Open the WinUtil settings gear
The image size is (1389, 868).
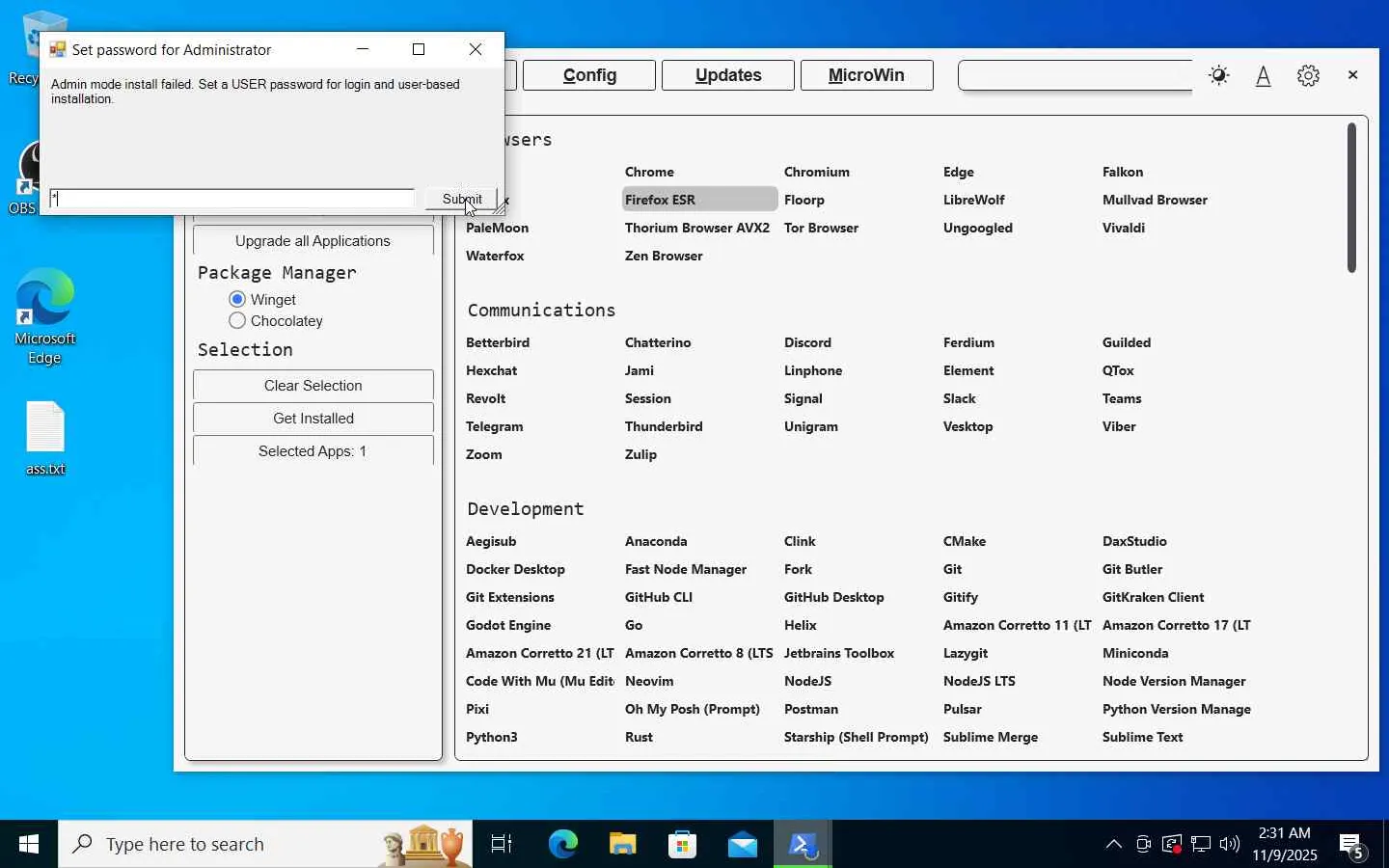(1308, 75)
